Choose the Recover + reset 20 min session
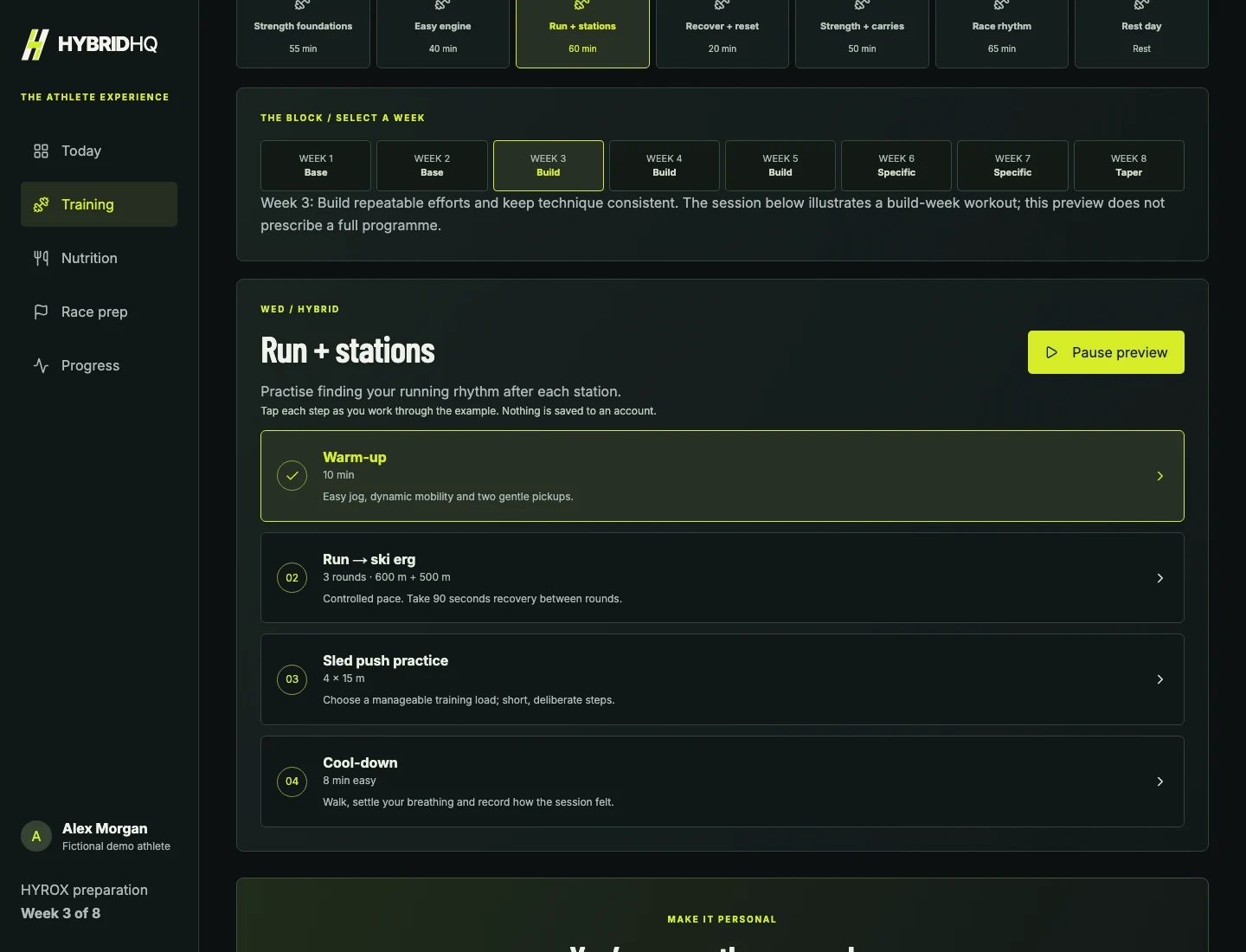Screen dimensions: 1246x952 723,34
